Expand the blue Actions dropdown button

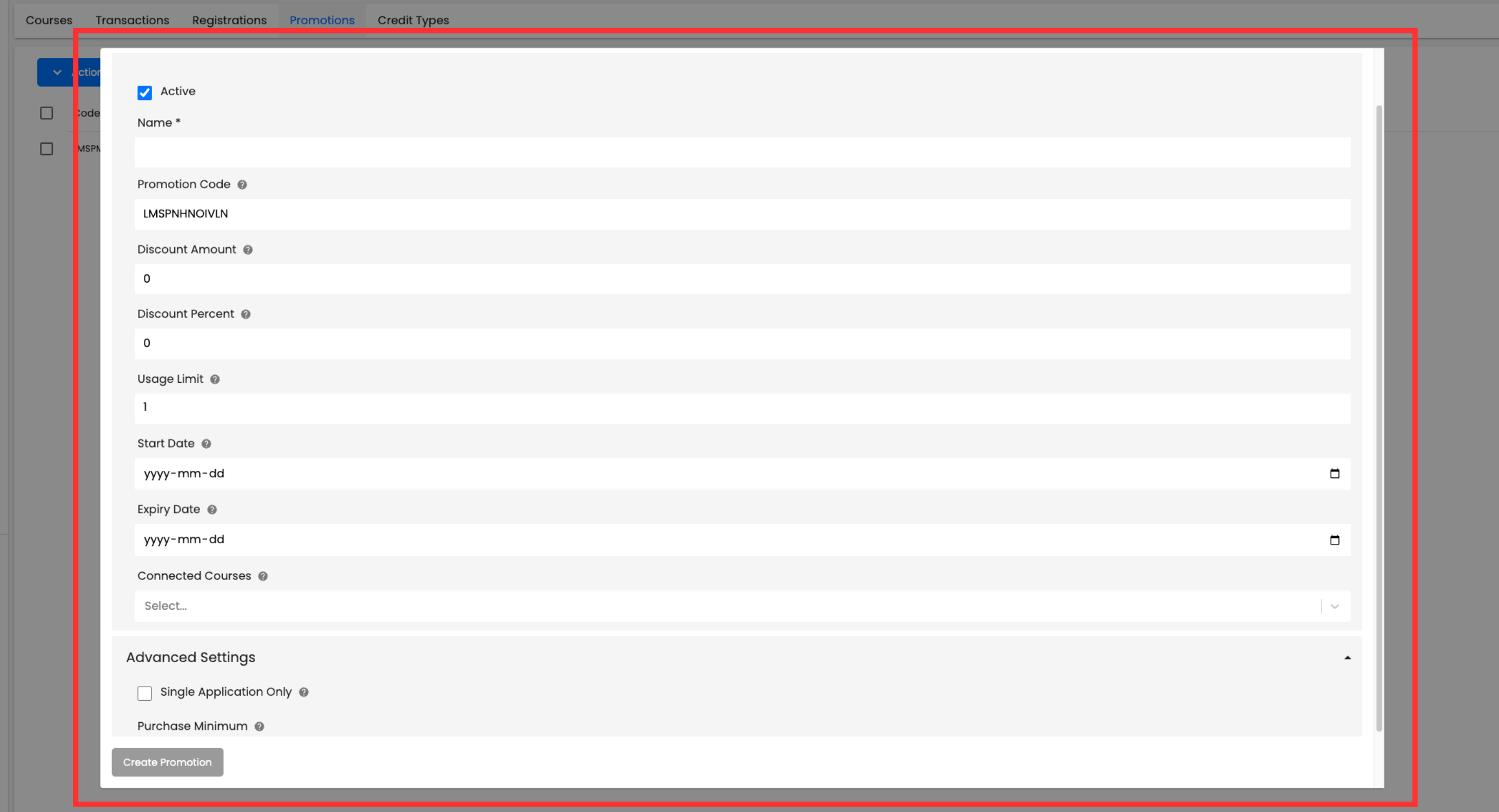[69, 72]
